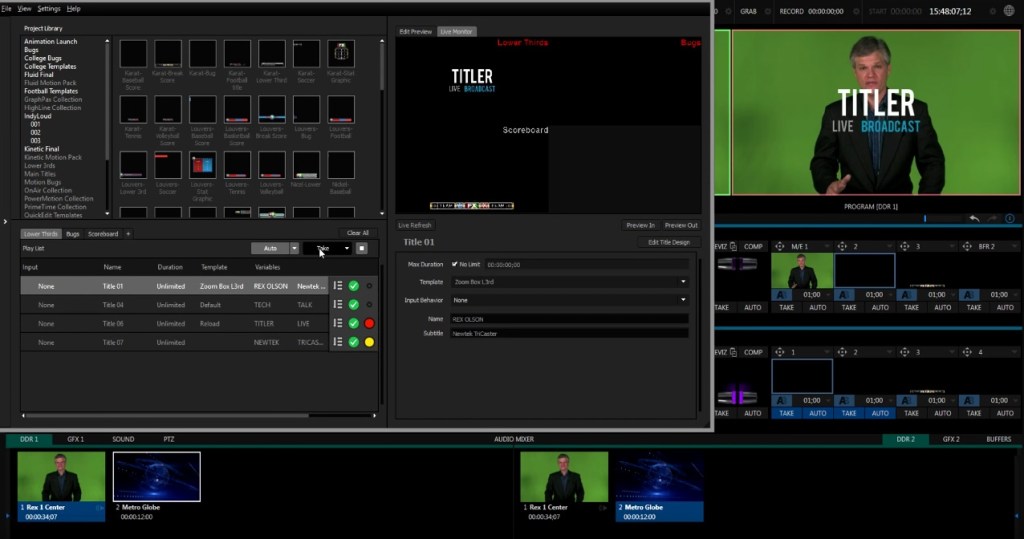Select the Karat-Lower Third template thumbnail

point(272,54)
